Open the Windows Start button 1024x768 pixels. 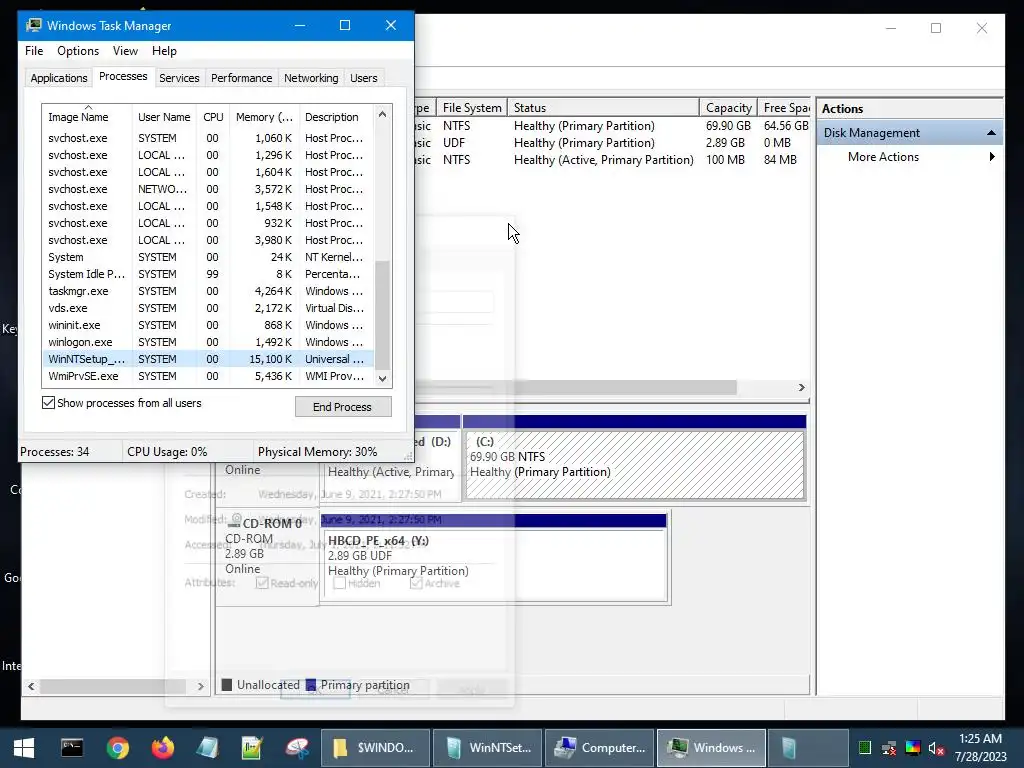coord(24,748)
